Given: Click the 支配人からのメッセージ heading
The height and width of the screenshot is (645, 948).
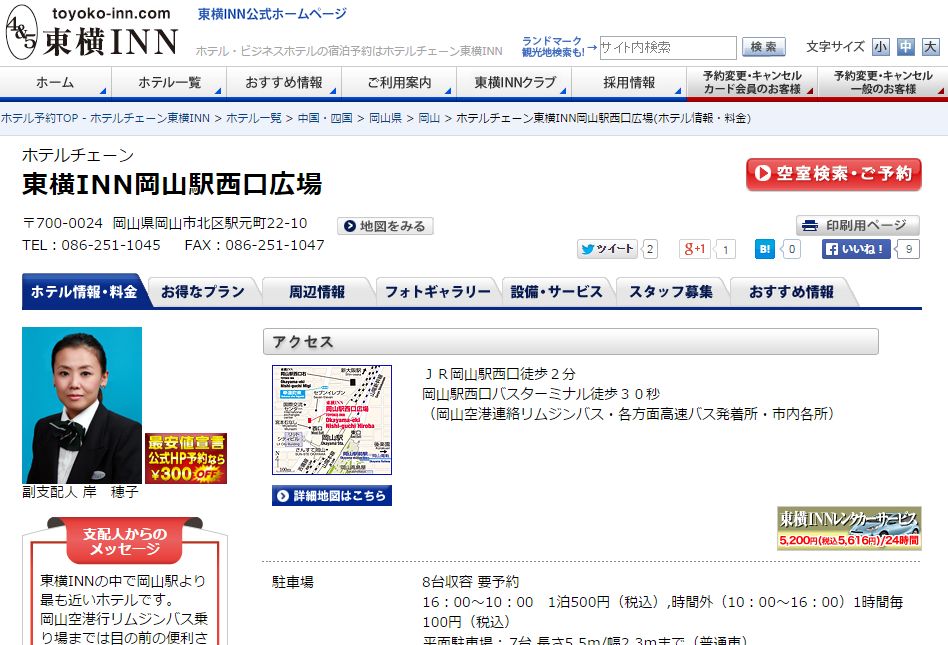Looking at the screenshot, I should (x=125, y=541).
